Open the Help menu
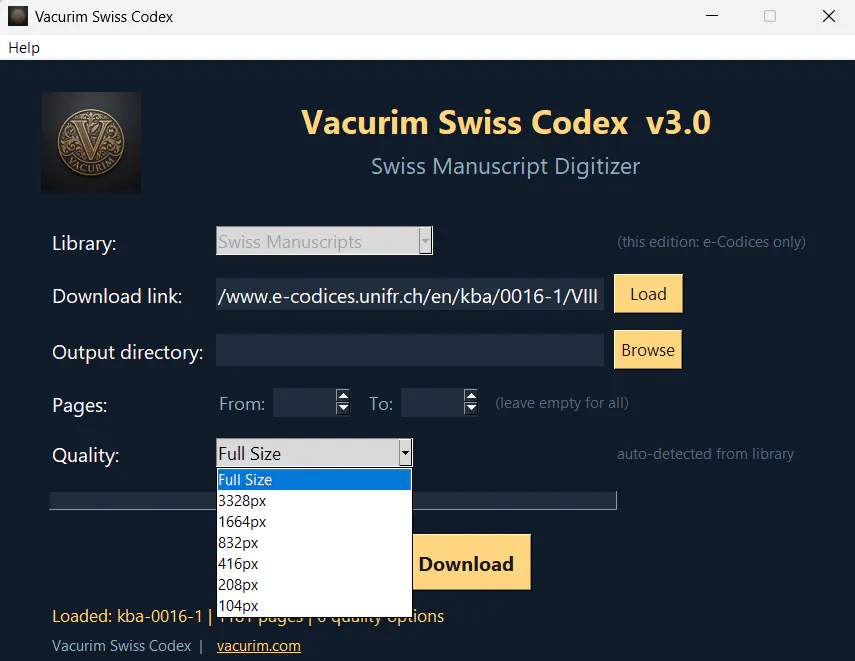This screenshot has height=661, width=855. (x=24, y=48)
